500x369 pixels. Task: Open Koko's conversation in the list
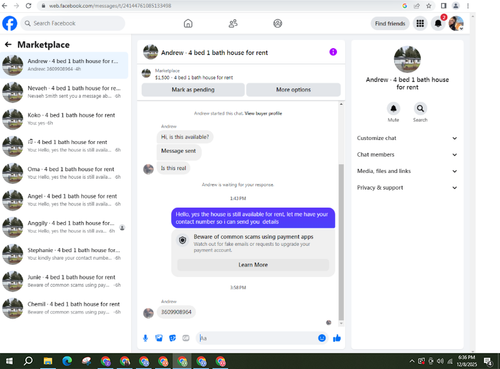(64, 119)
